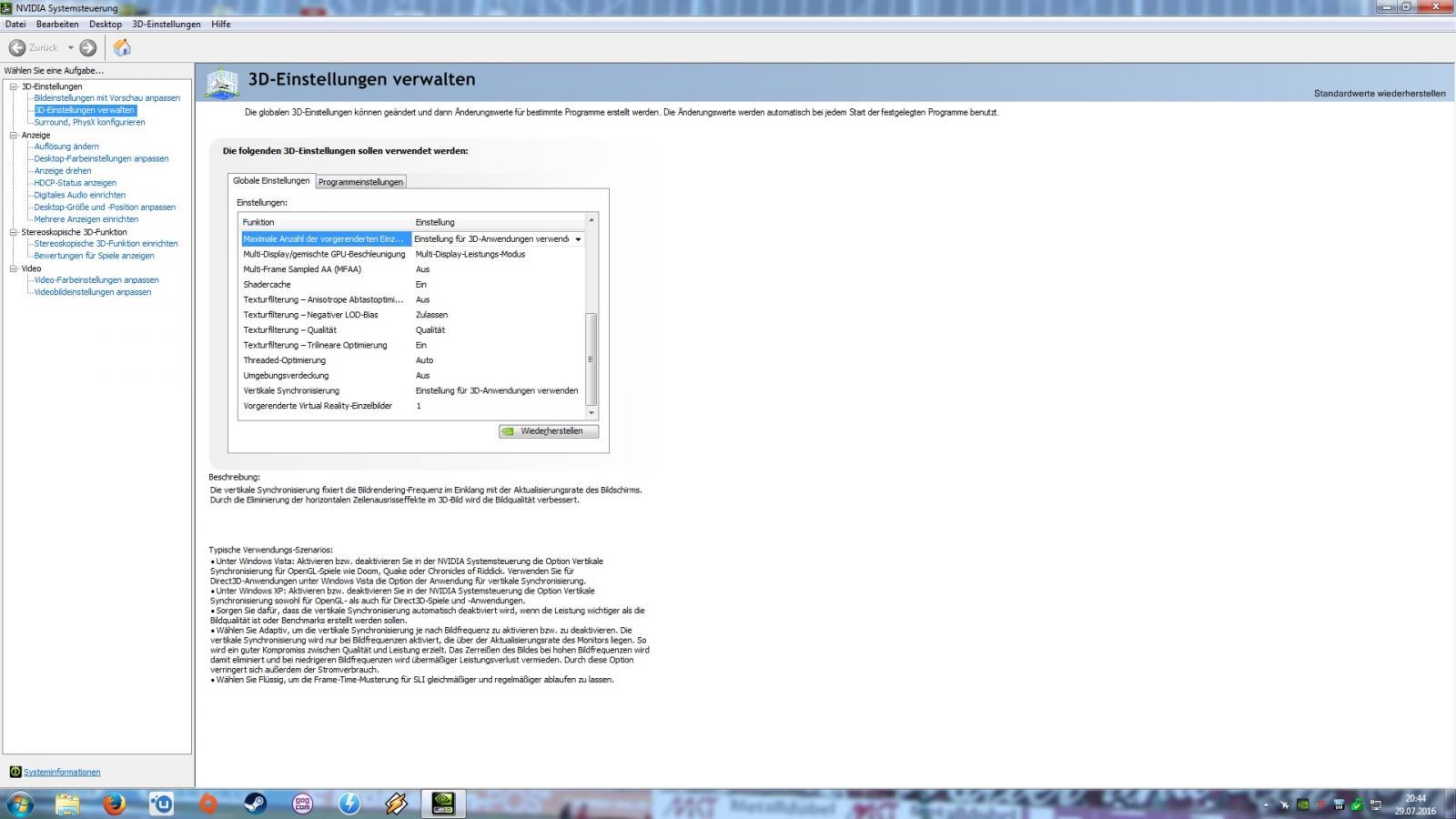The width and height of the screenshot is (1456, 819).
Task: Click Standardwerte wiederherstellen link
Action: [1380, 93]
